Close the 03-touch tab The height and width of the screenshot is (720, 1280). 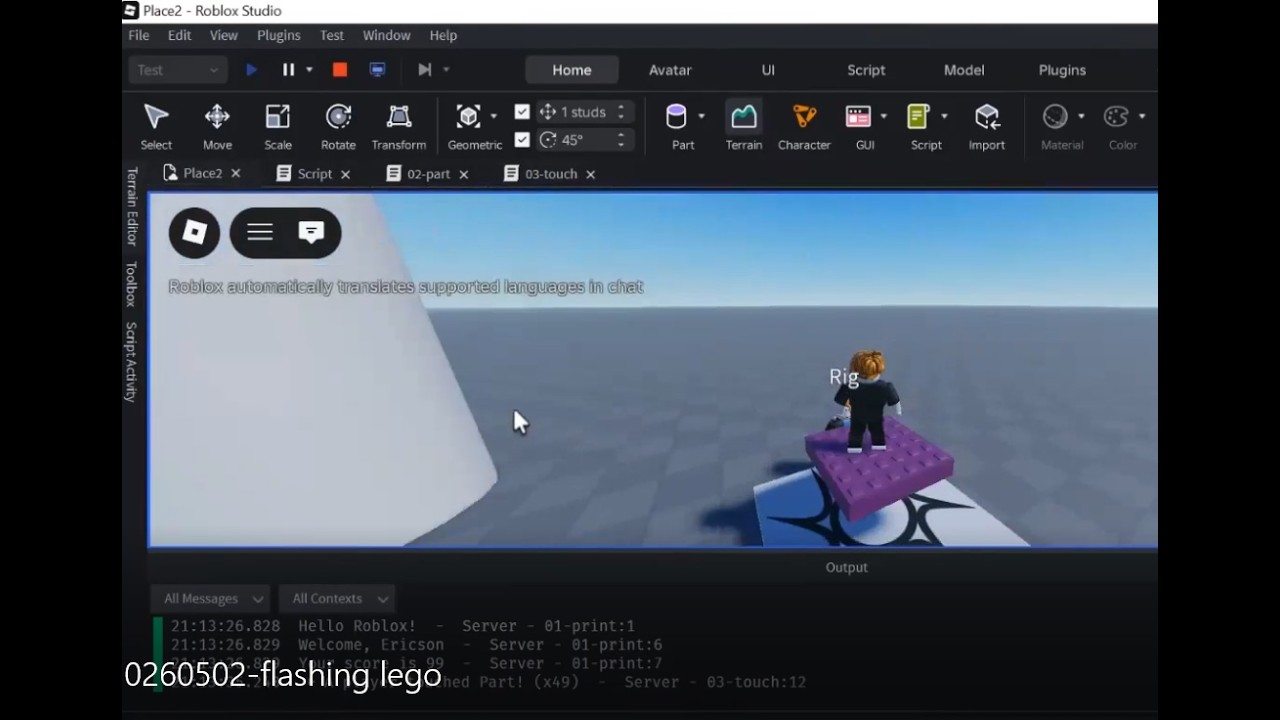click(x=591, y=174)
